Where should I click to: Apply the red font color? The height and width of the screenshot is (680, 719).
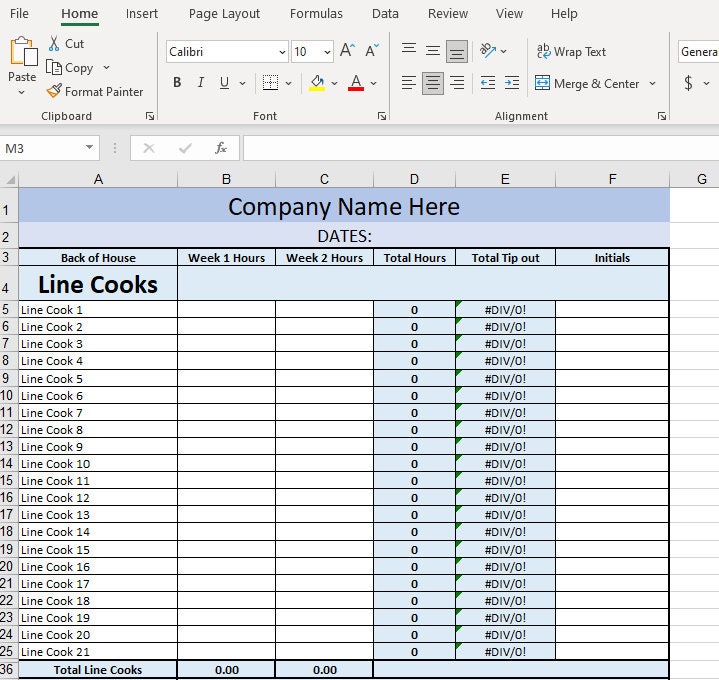[x=356, y=83]
